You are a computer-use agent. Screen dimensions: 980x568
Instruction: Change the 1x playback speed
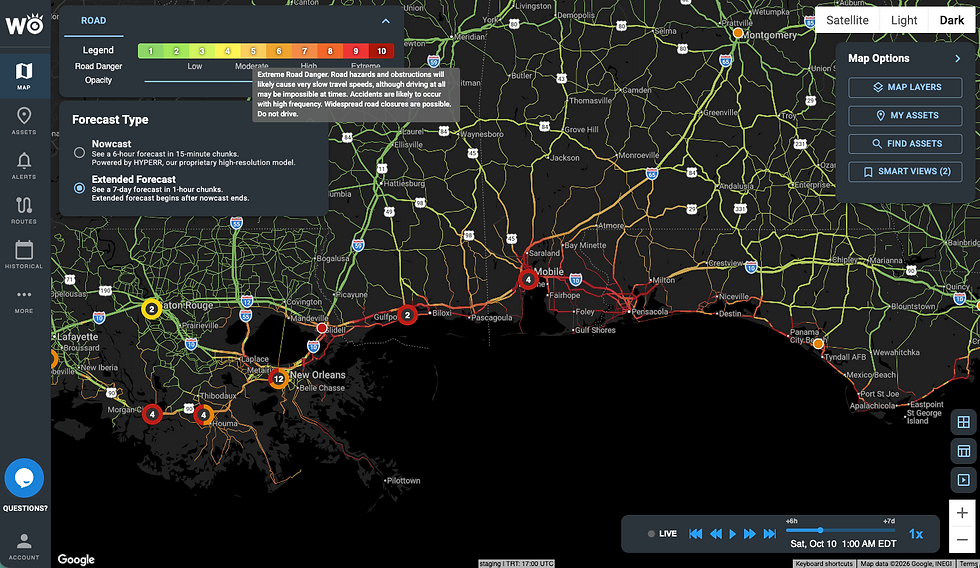coord(916,534)
